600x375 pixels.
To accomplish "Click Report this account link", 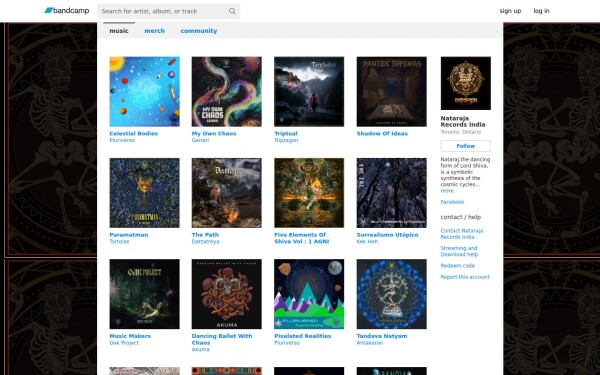I will [x=465, y=277].
